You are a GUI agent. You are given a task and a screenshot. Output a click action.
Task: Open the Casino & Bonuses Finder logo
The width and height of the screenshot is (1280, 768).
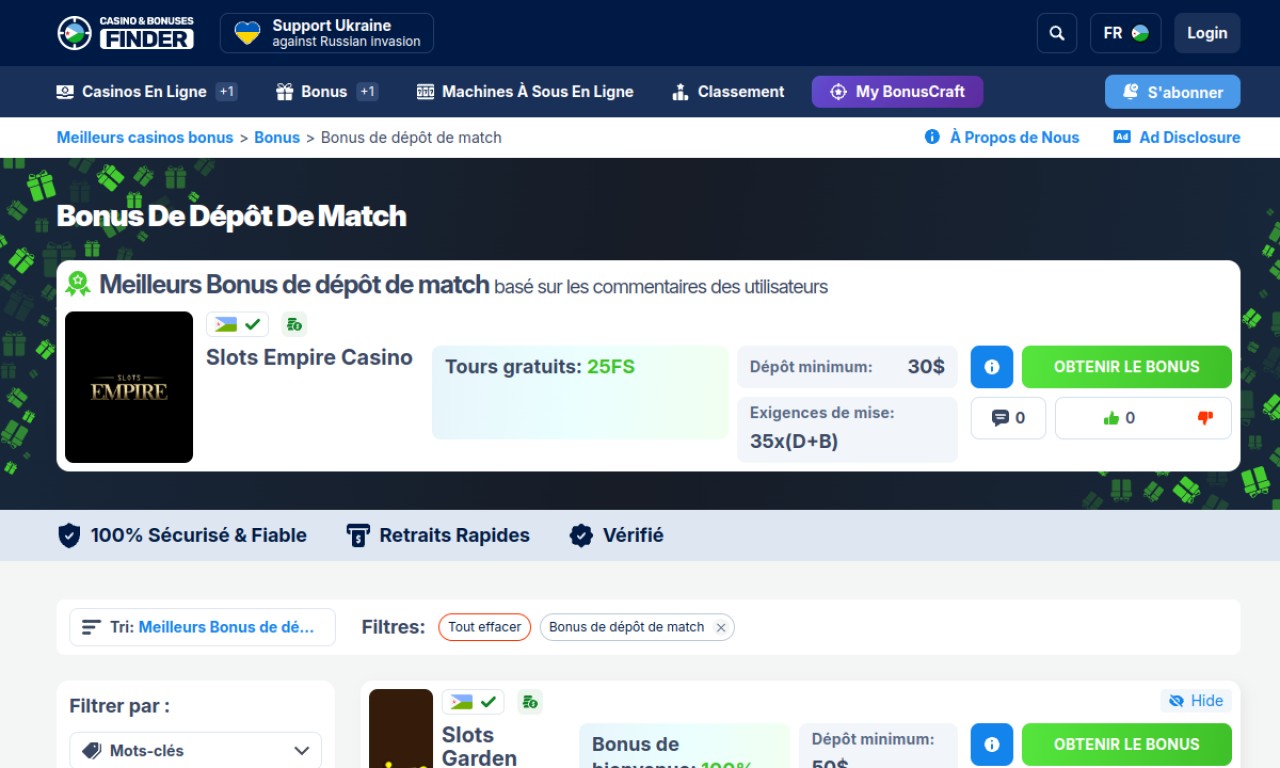click(126, 33)
